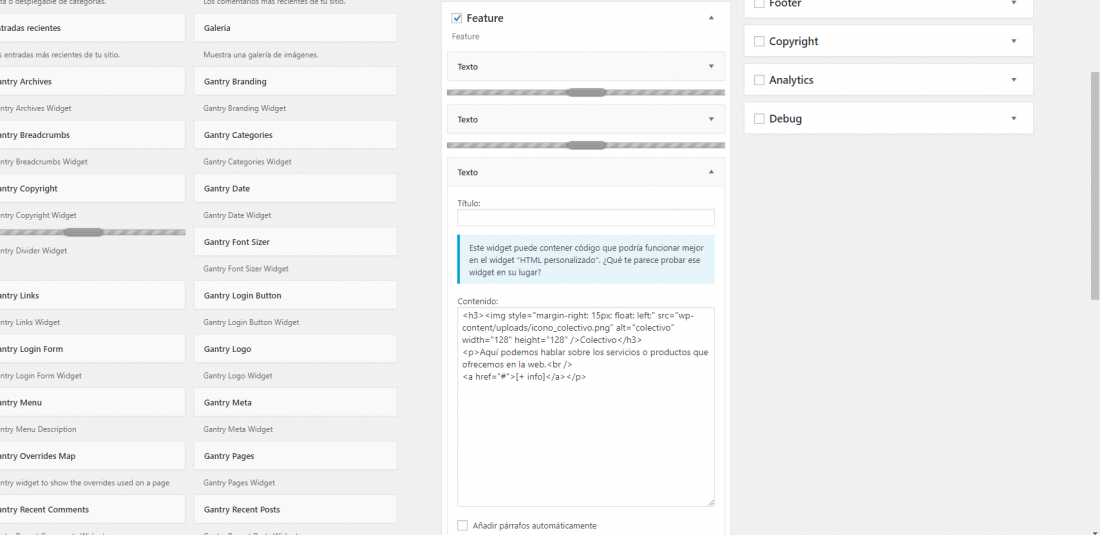
Task: Select the divider below second Texto widget
Action: click(x=586, y=145)
